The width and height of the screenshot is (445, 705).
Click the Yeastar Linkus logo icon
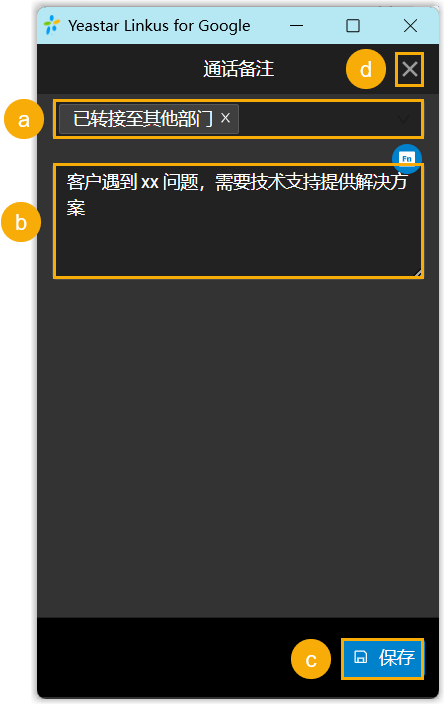coord(52,25)
